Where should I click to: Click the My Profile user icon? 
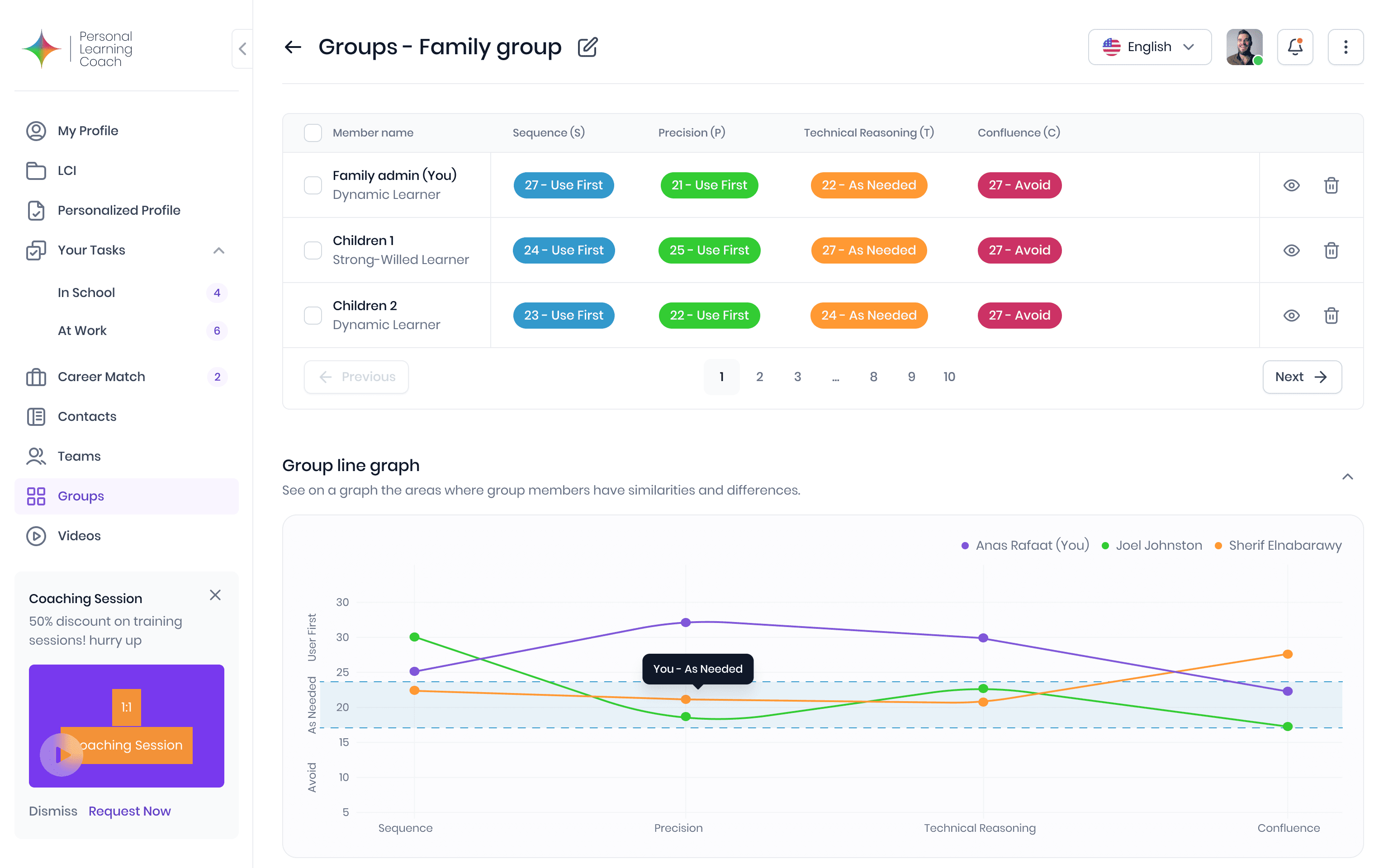pos(36,131)
